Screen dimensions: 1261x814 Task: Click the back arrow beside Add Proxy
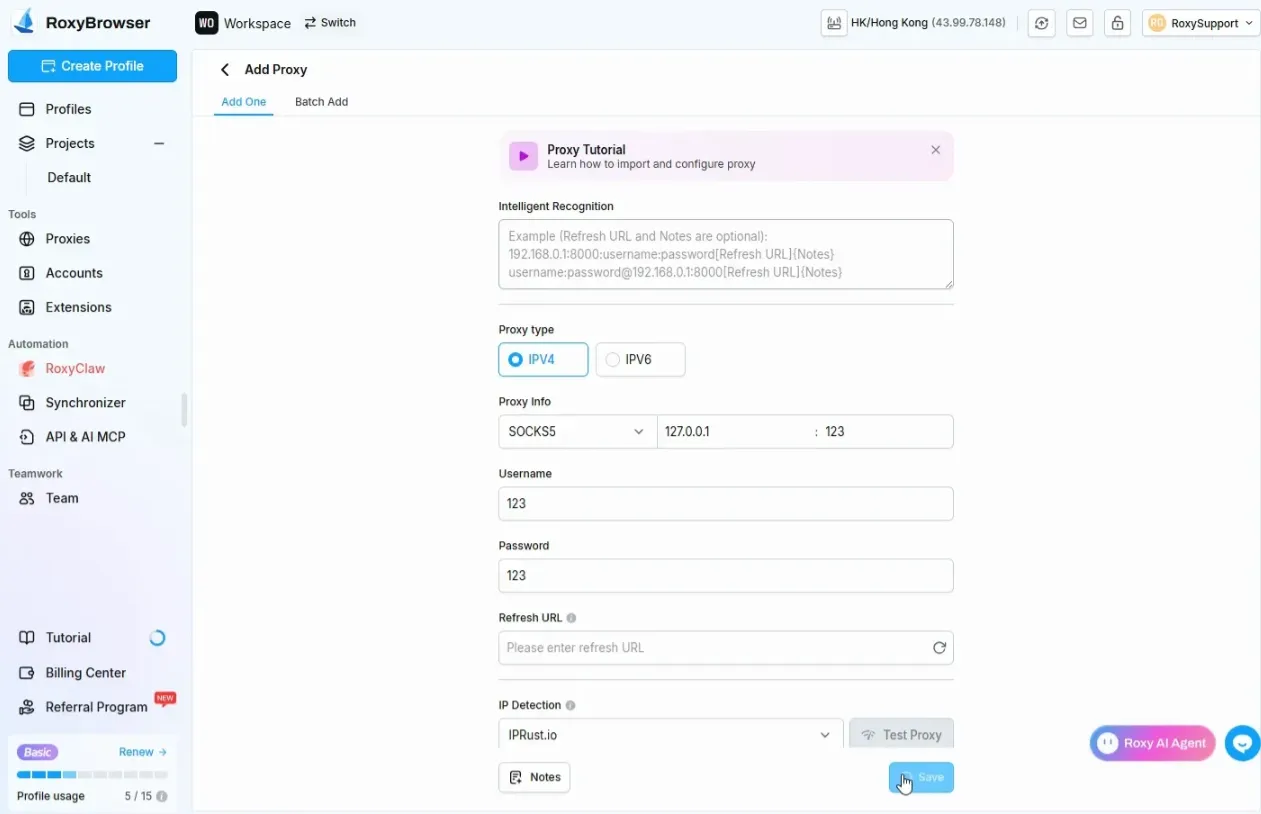click(225, 69)
